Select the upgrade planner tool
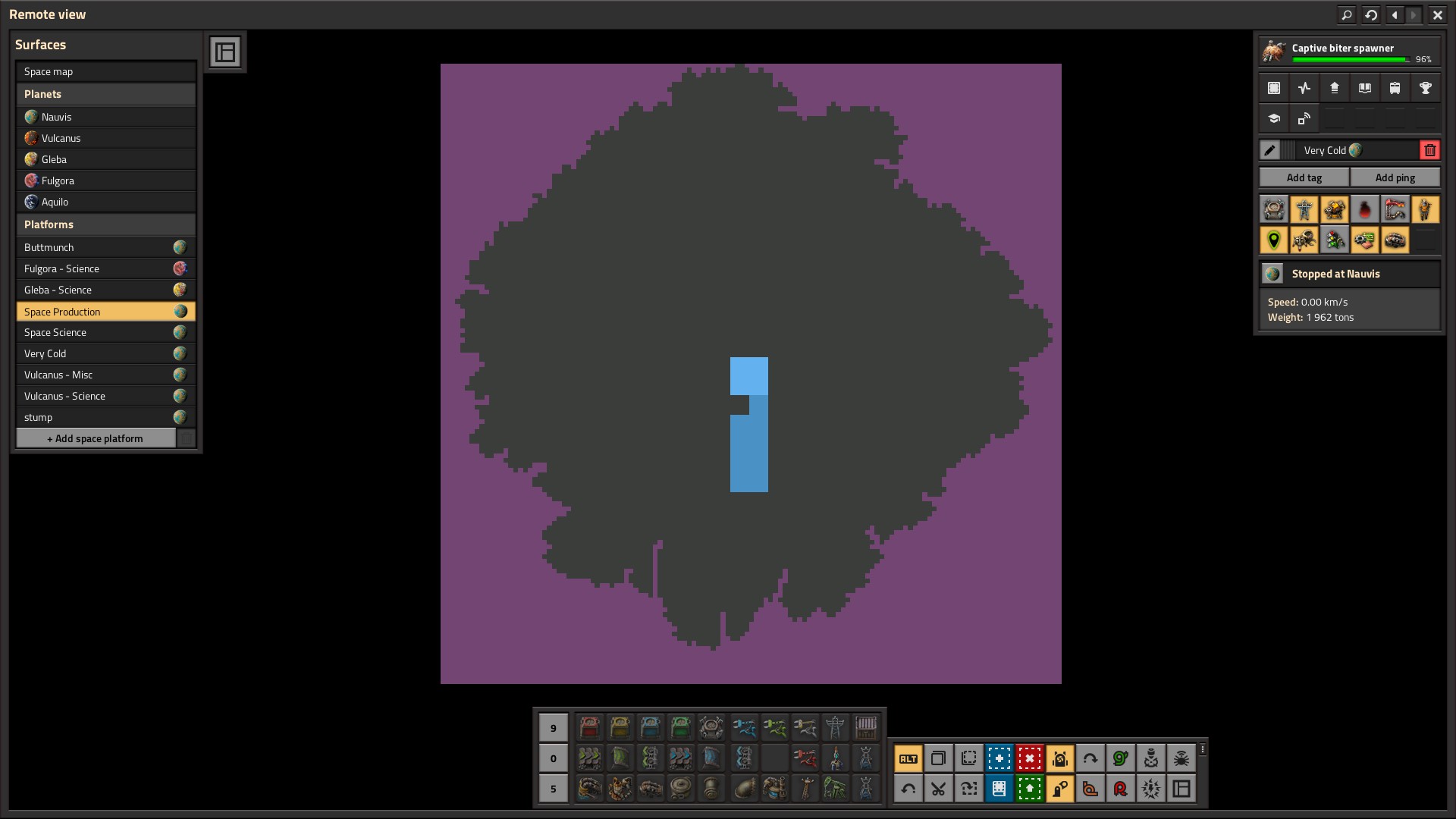The height and width of the screenshot is (819, 1456). click(1029, 789)
